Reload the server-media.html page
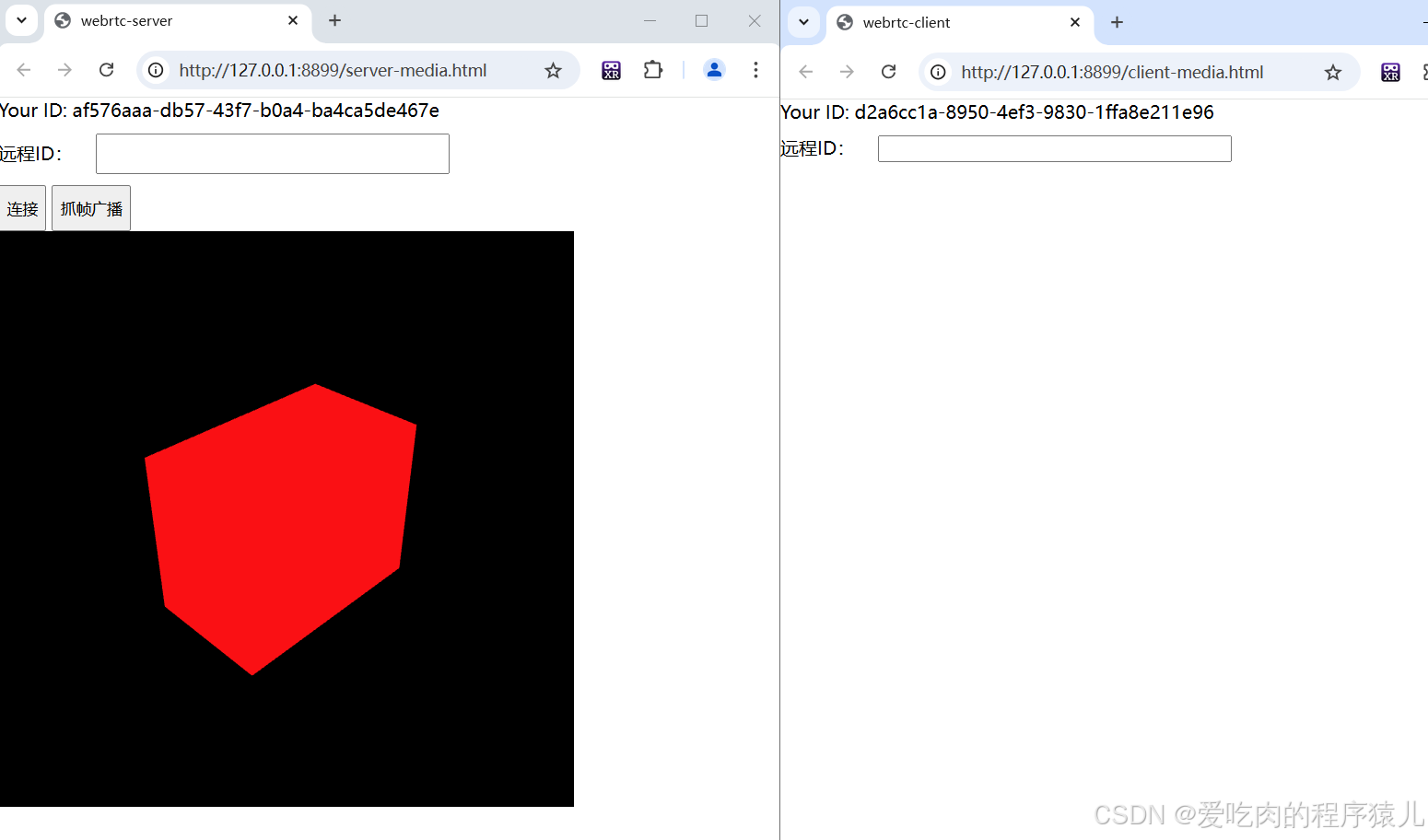Viewport: 1428px width, 840px height. click(107, 70)
